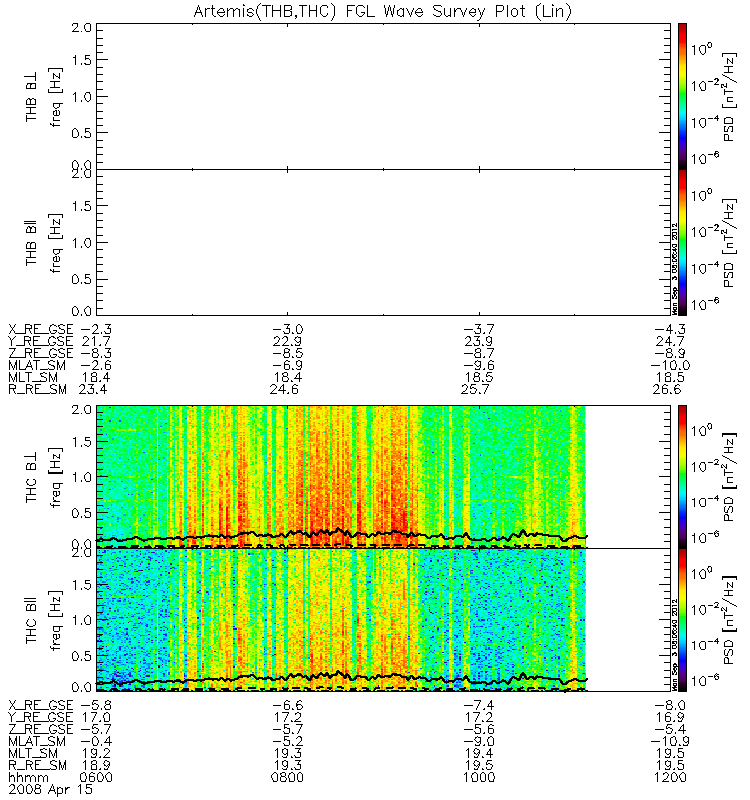Click the time tick label '0800'
The height and width of the screenshot is (800, 750).
287,778
